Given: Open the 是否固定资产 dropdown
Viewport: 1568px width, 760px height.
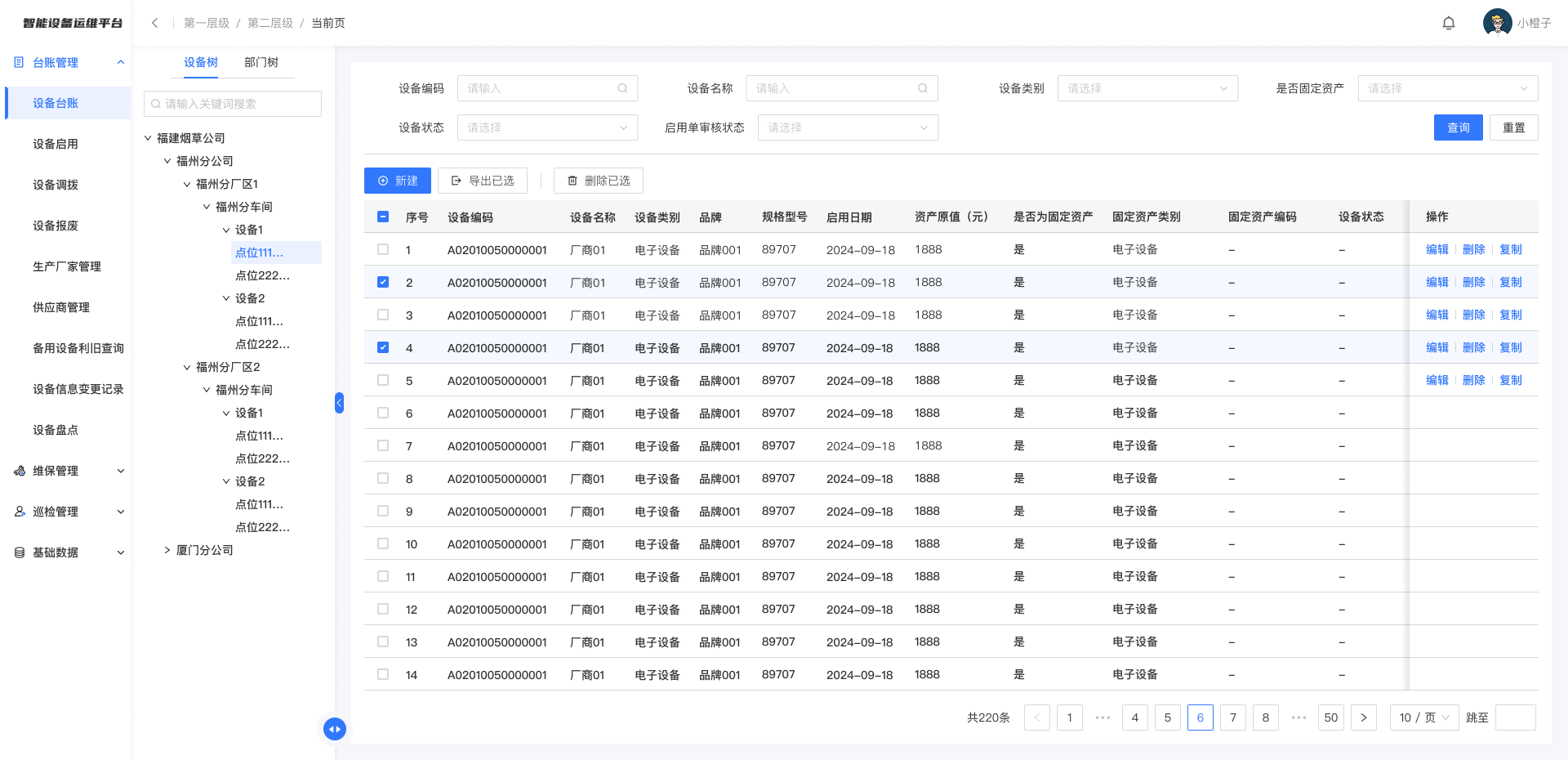Looking at the screenshot, I should [1448, 88].
